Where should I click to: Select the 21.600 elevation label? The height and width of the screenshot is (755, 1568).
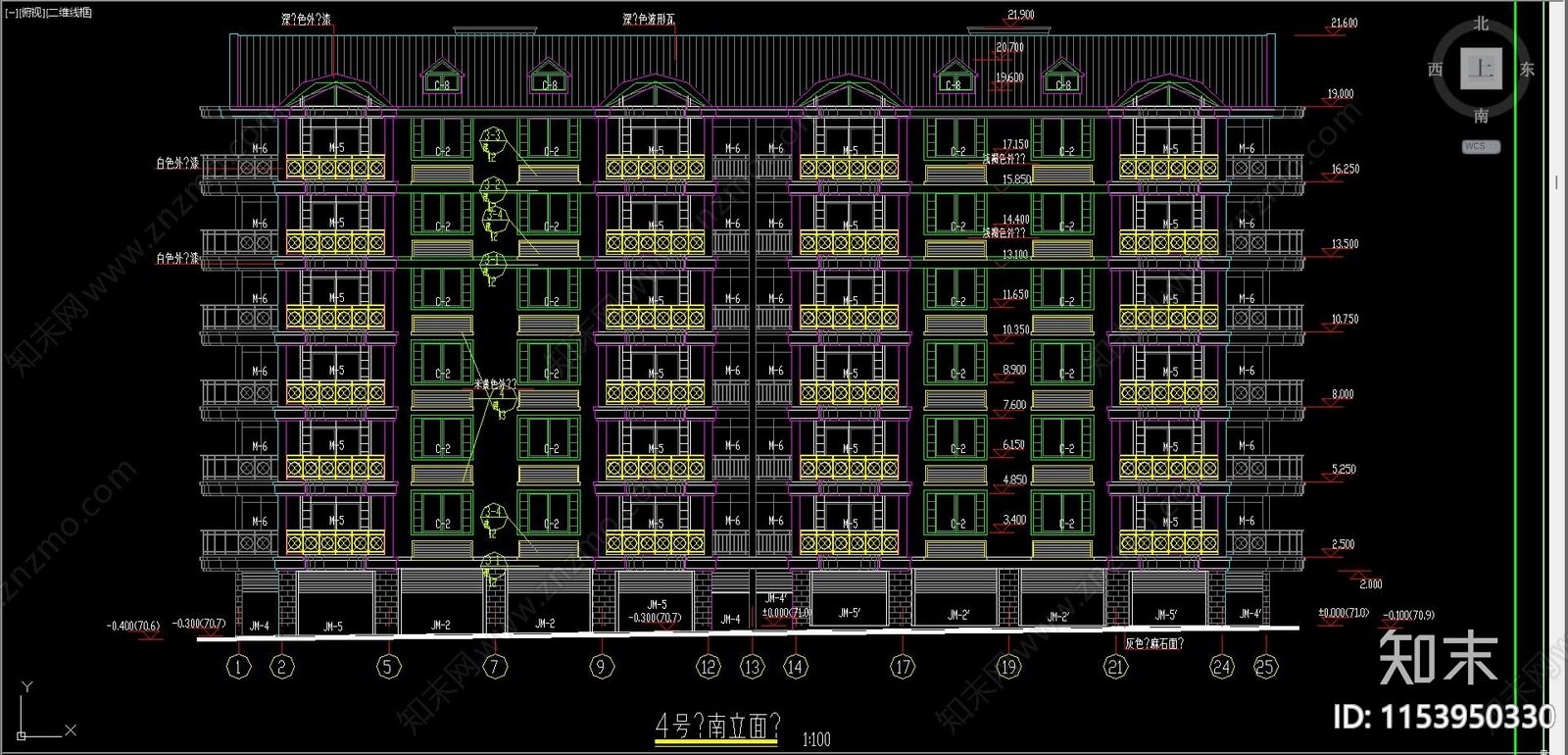[x=1344, y=23]
